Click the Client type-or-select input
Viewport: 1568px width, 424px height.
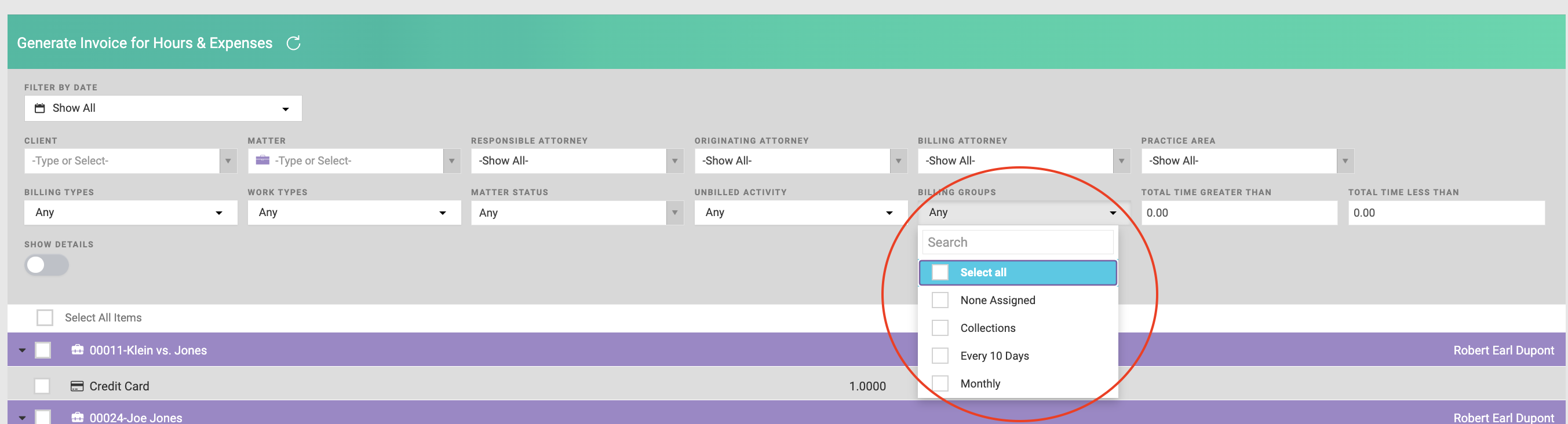pyautogui.click(x=122, y=161)
